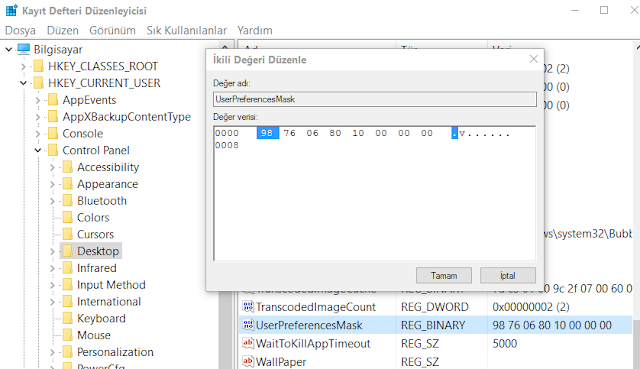The width and height of the screenshot is (640, 369).
Task: Click the Mouse folder icon
Action: [68, 335]
